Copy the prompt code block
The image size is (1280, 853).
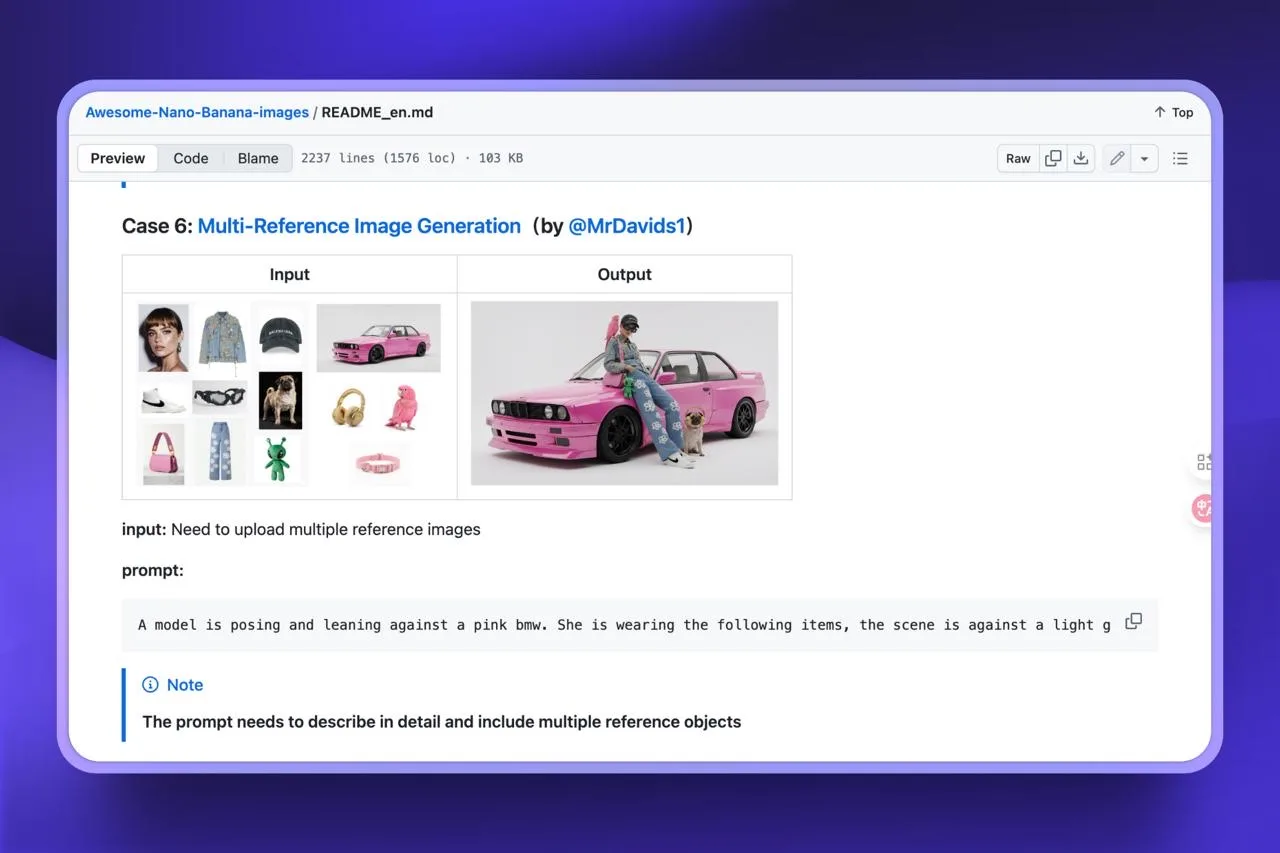coord(1133,622)
